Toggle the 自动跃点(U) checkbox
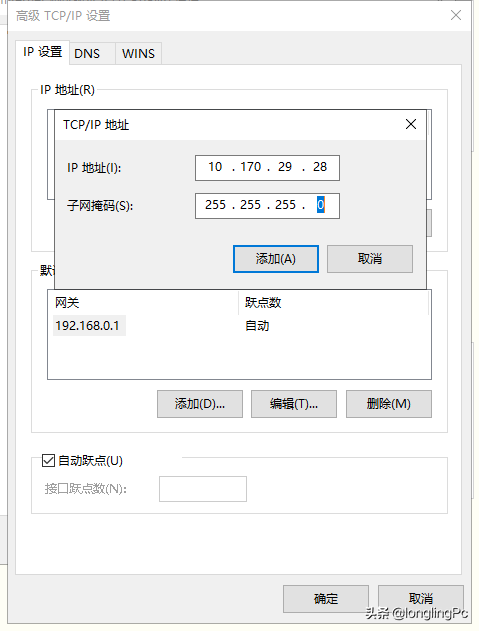Image resolution: width=479 pixels, height=631 pixels. click(x=48, y=460)
